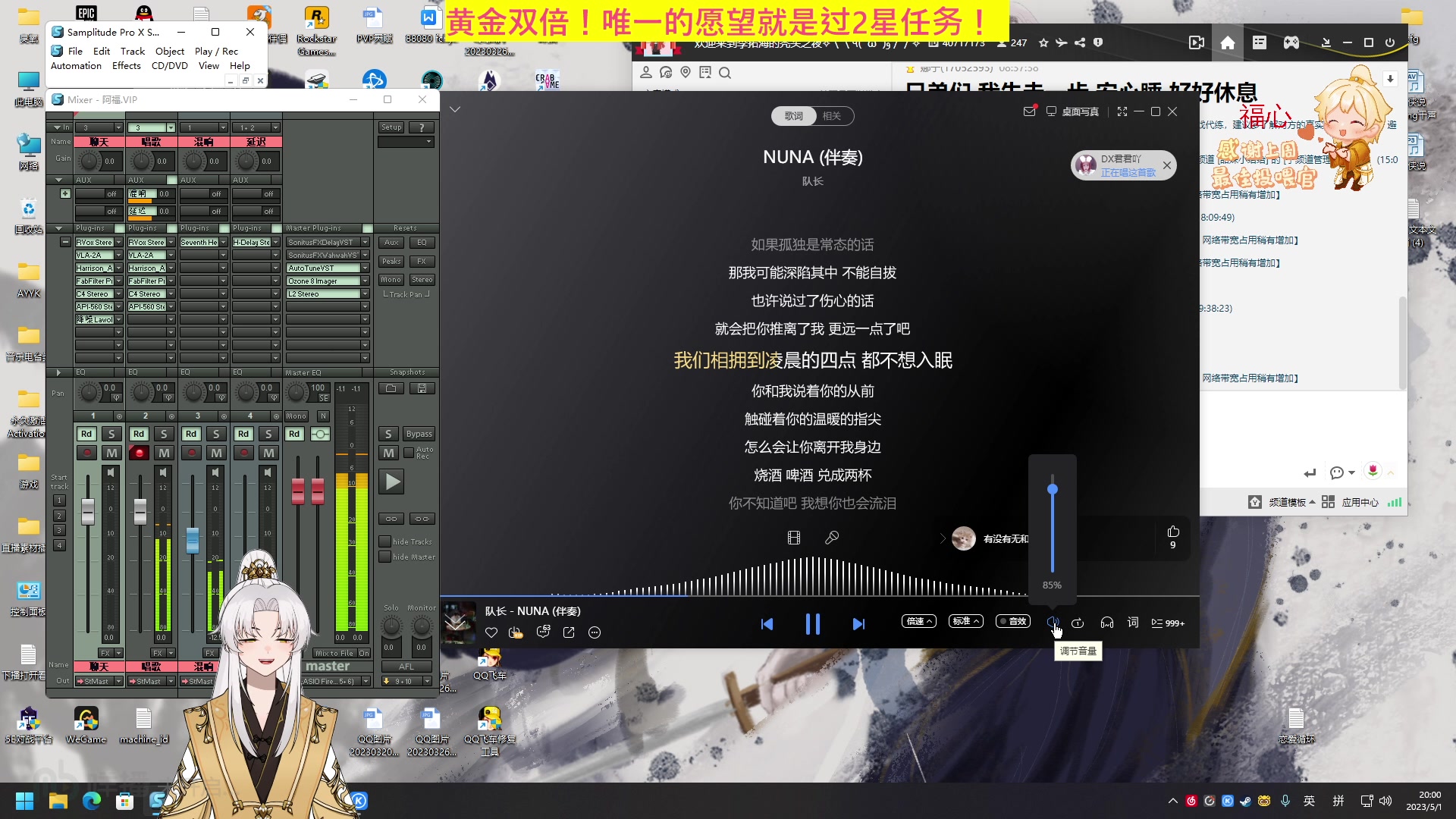
Task: Open 桌面写真 desktop photo mode
Action: pos(1073,111)
